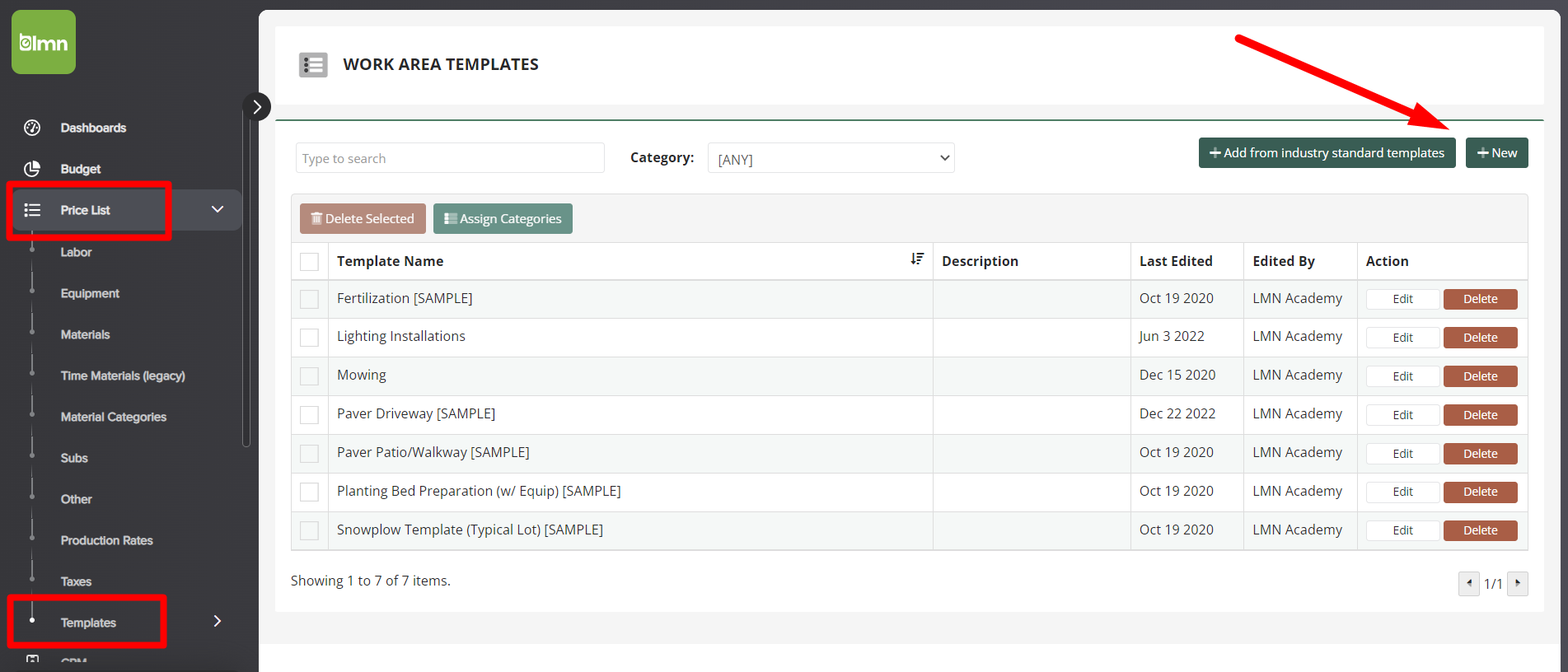Check the Lighting Installations row checkbox
This screenshot has height=672, width=1568.
[x=309, y=338]
